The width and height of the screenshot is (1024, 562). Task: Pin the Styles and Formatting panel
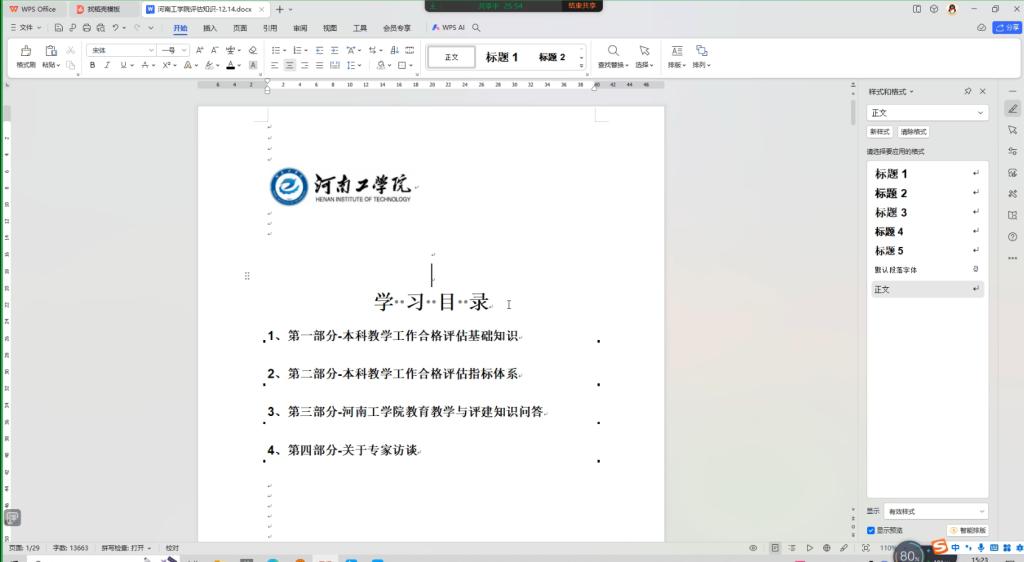point(968,91)
